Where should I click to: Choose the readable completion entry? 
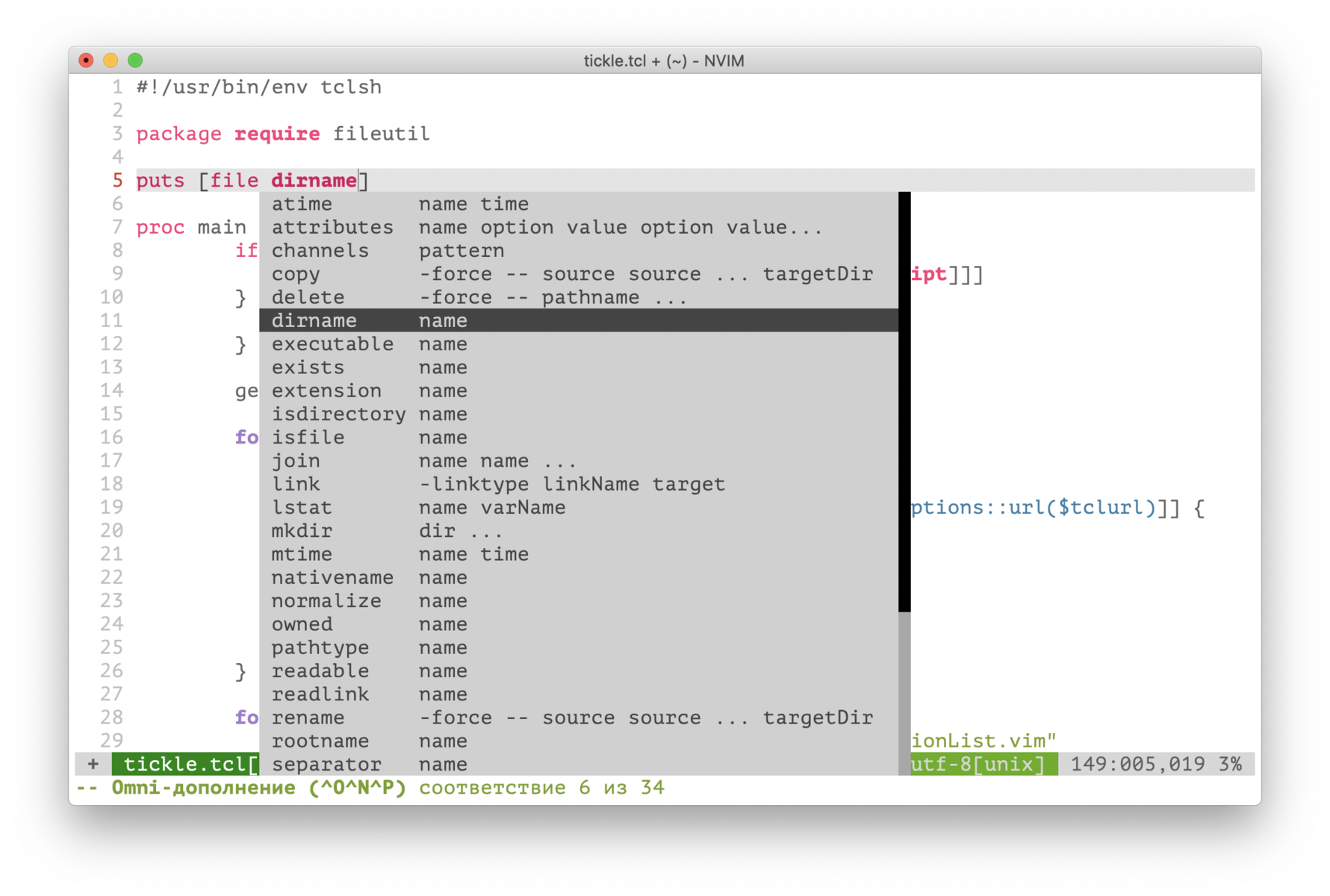tap(579, 671)
